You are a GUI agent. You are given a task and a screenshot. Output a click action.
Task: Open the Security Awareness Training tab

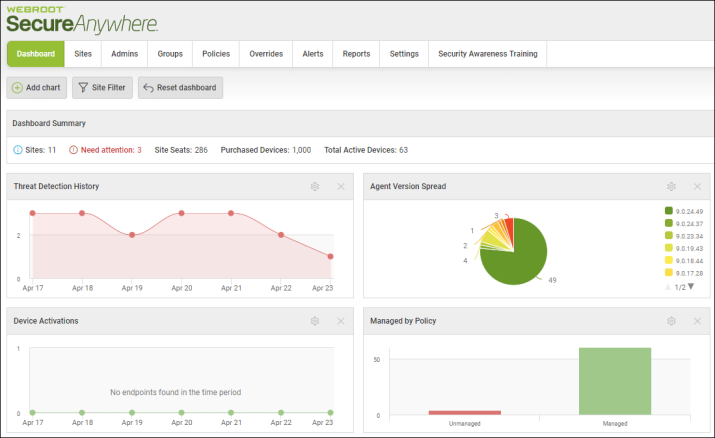pyautogui.click(x=488, y=54)
